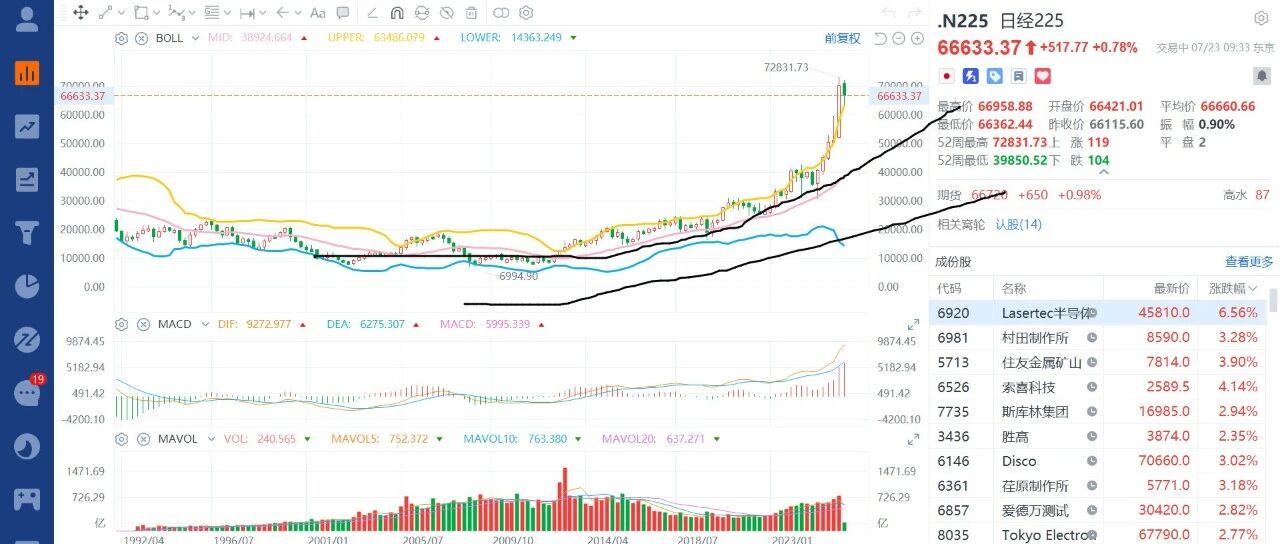
Task: Open the bar chart icon in left sidebar
Action: (x=27, y=72)
